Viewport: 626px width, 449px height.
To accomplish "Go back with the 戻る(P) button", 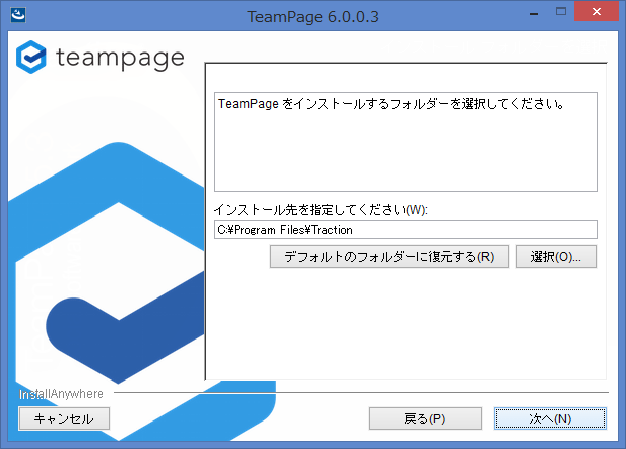I will pyautogui.click(x=425, y=419).
